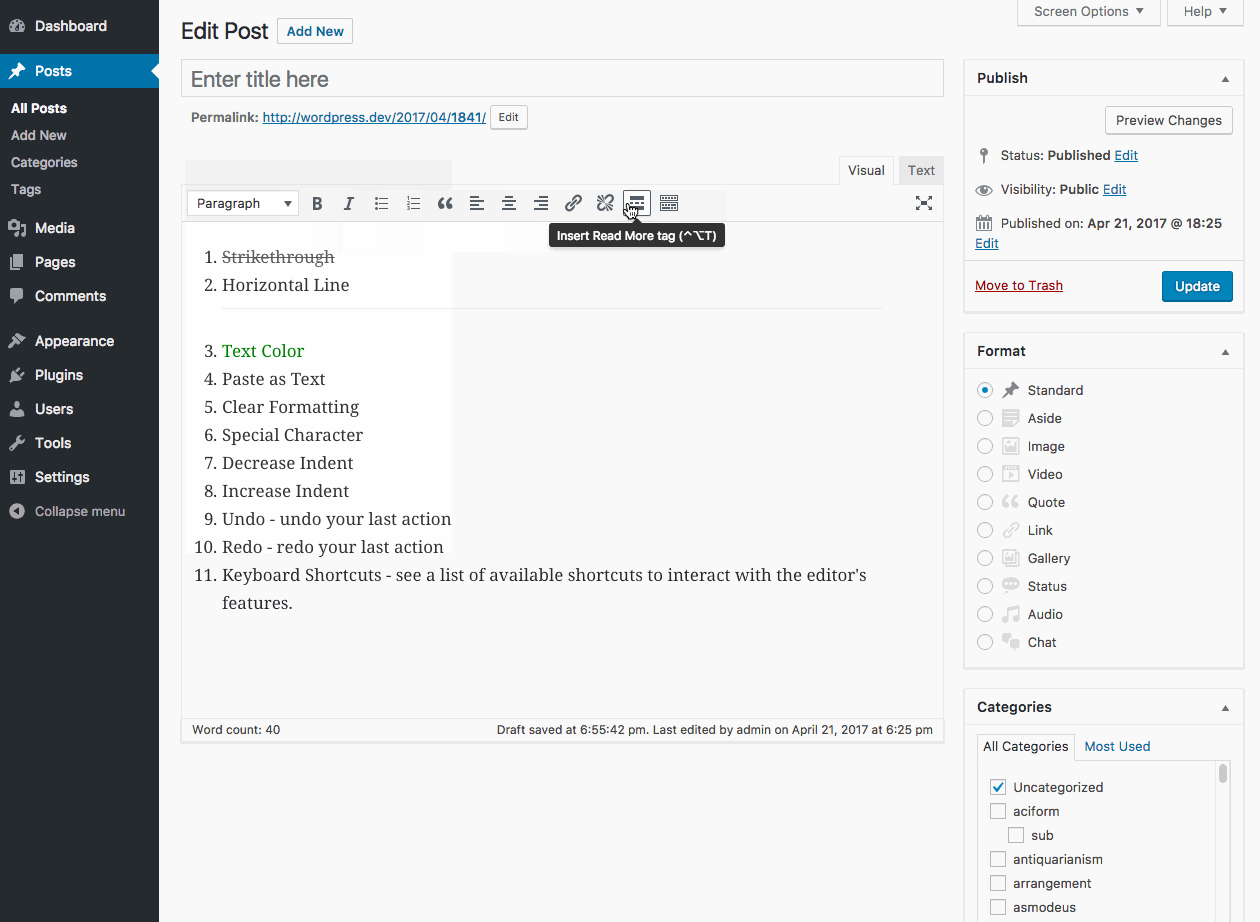Image resolution: width=1260 pixels, height=922 pixels.
Task: Toggle bold formatting in editor toolbar
Action: pyautogui.click(x=317, y=204)
